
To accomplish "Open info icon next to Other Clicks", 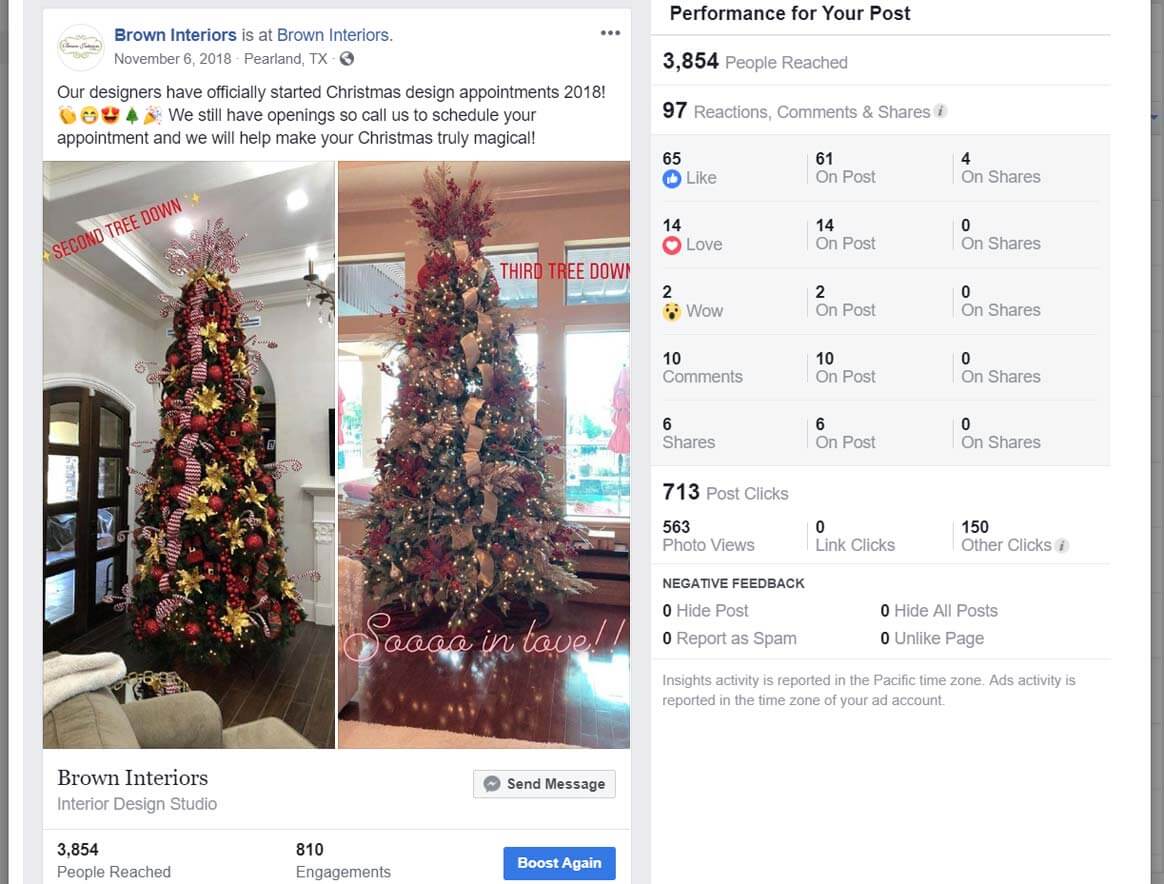I will coord(1062,546).
